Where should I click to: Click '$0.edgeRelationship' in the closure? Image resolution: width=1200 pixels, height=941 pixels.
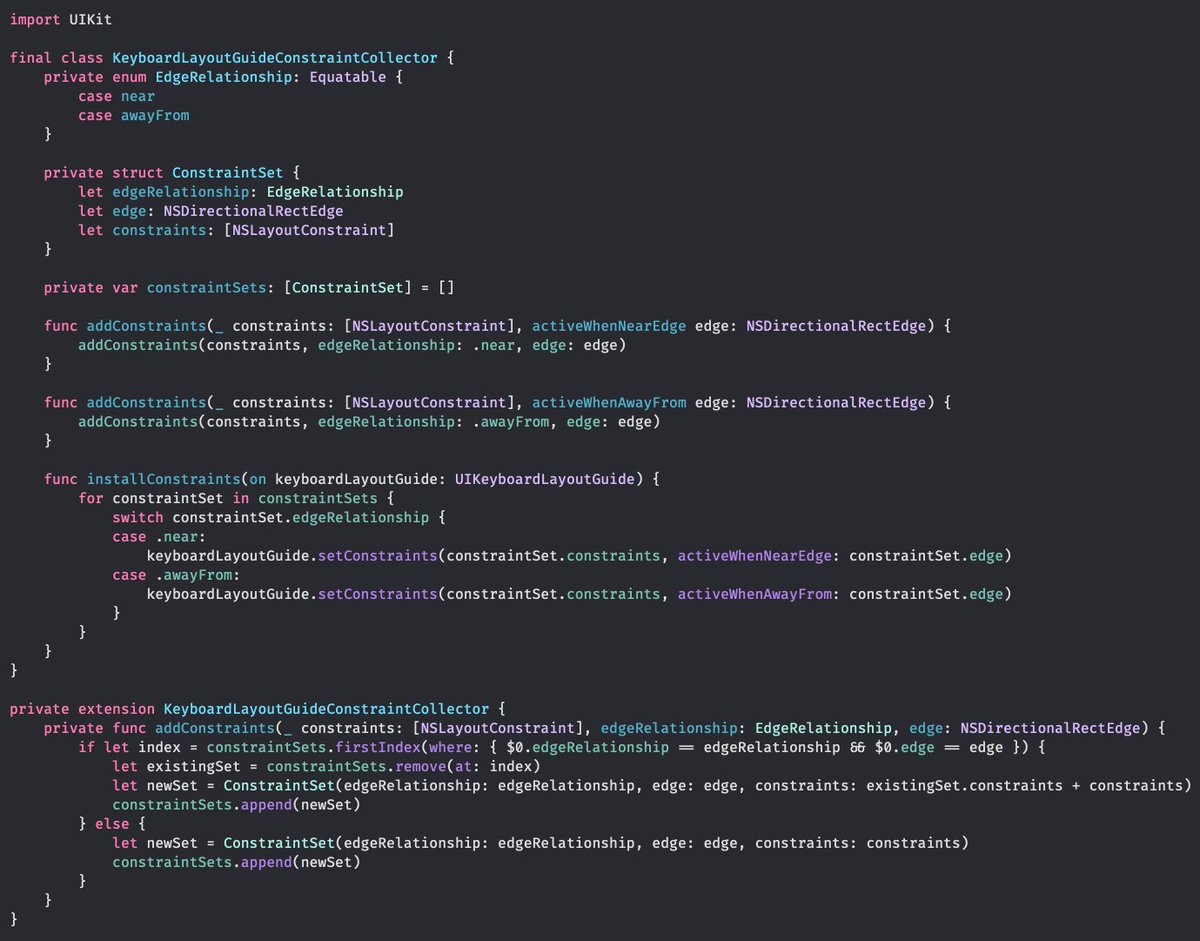tap(589, 746)
